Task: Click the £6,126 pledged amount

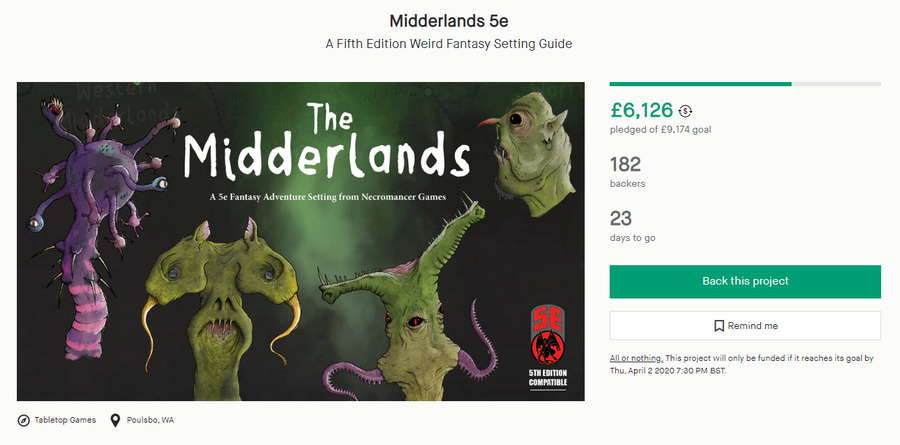Action: (641, 110)
